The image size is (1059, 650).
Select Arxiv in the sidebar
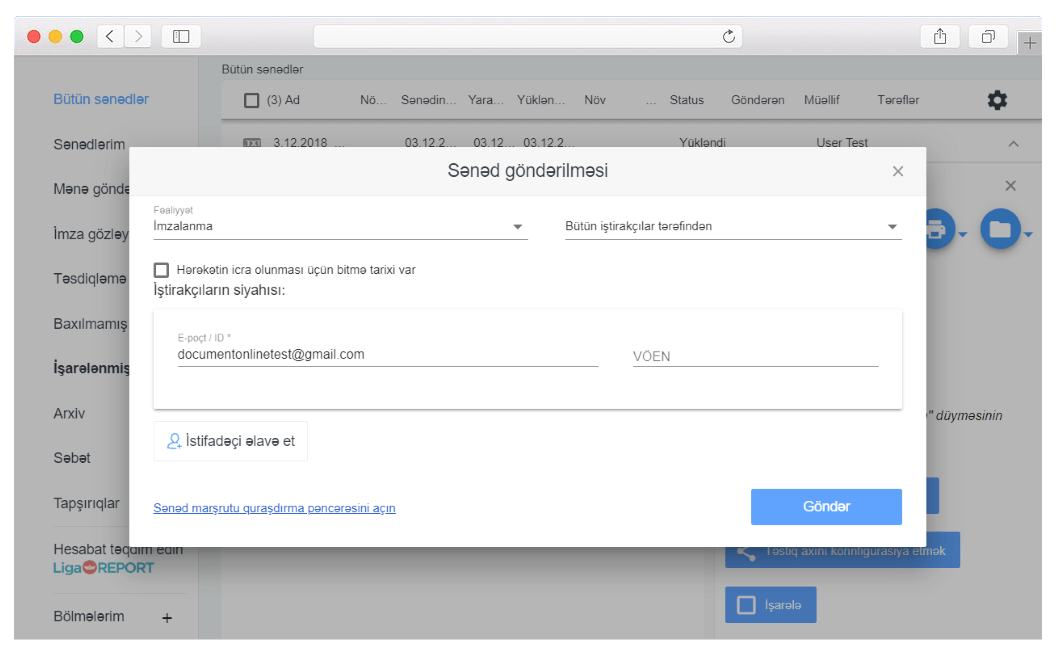click(69, 413)
